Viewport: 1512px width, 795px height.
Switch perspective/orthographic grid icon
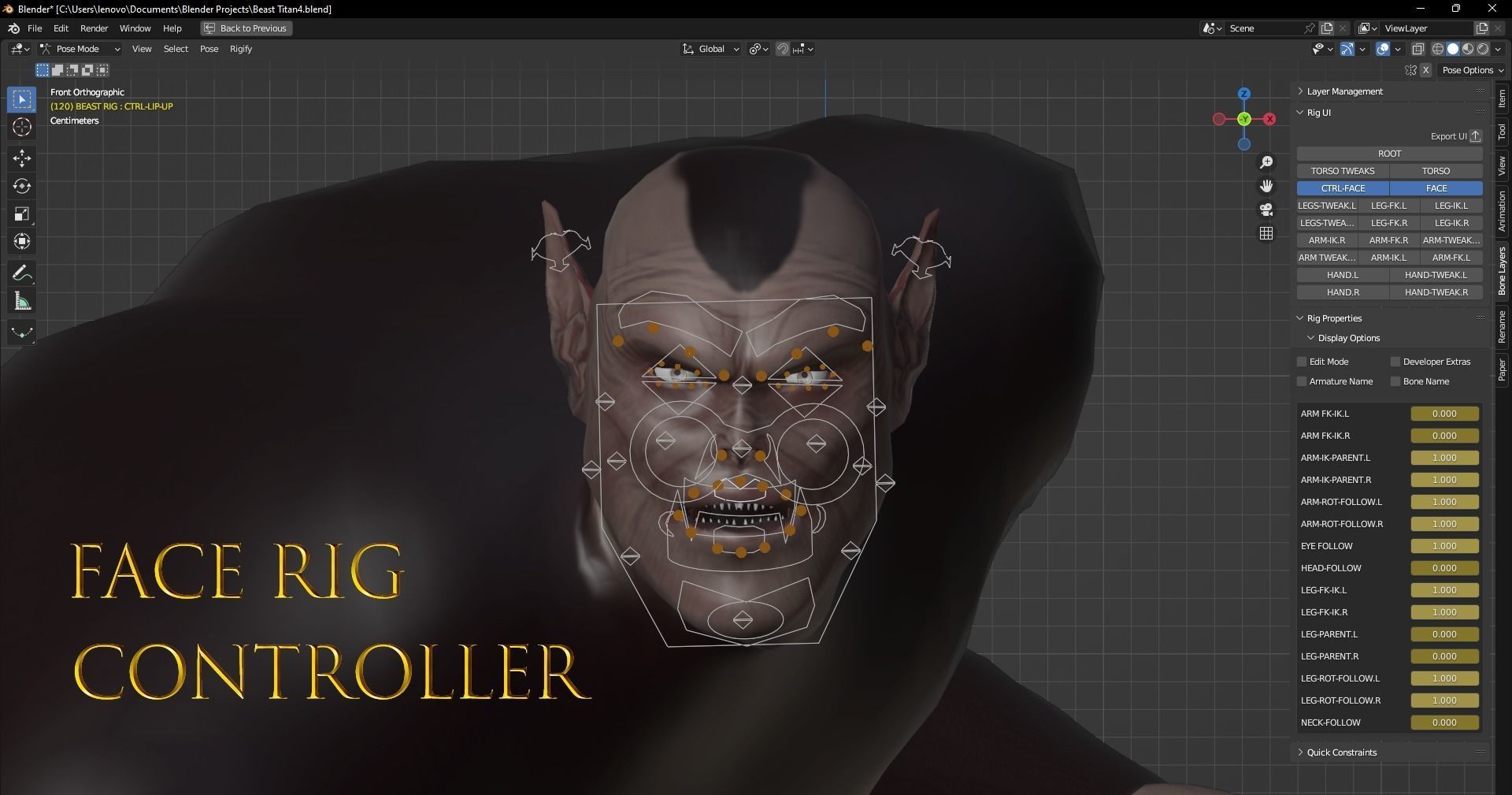pos(1266,233)
